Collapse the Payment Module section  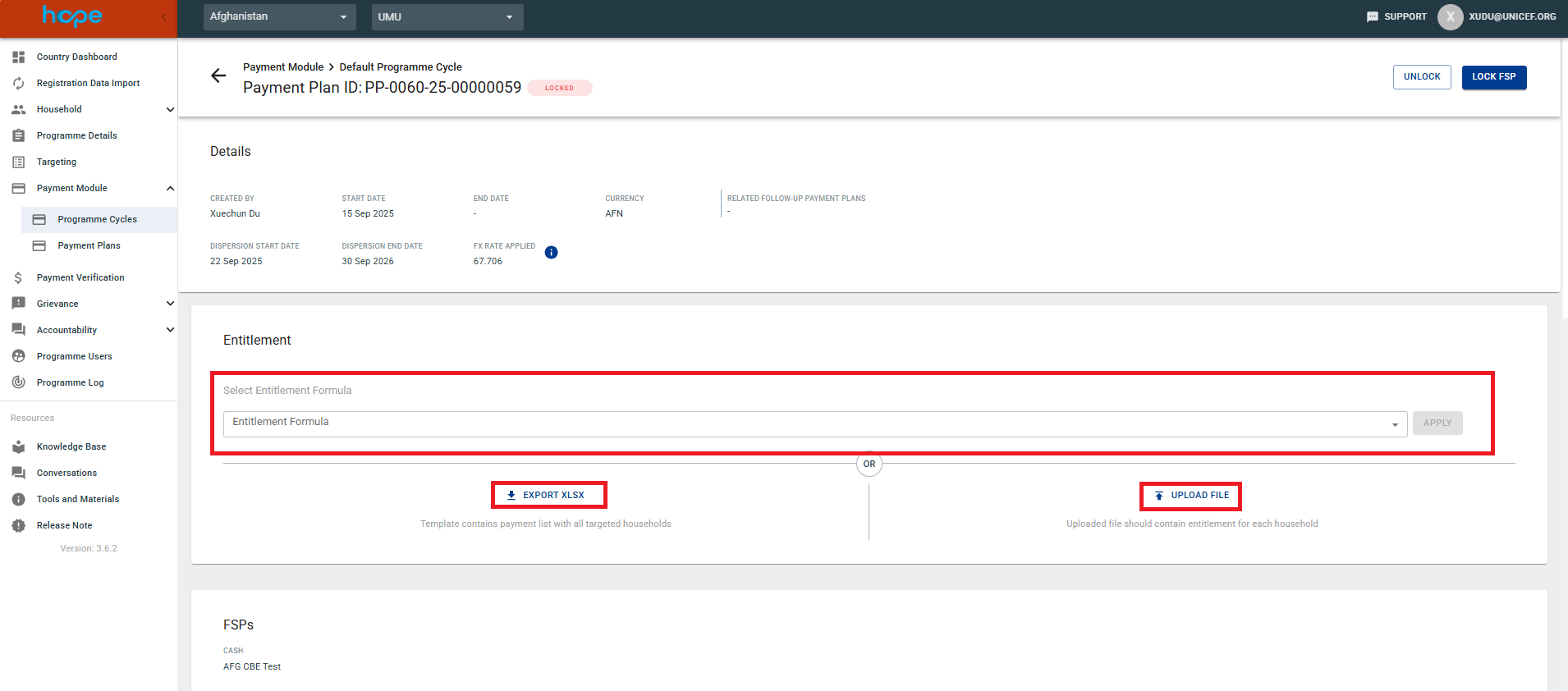(170, 188)
